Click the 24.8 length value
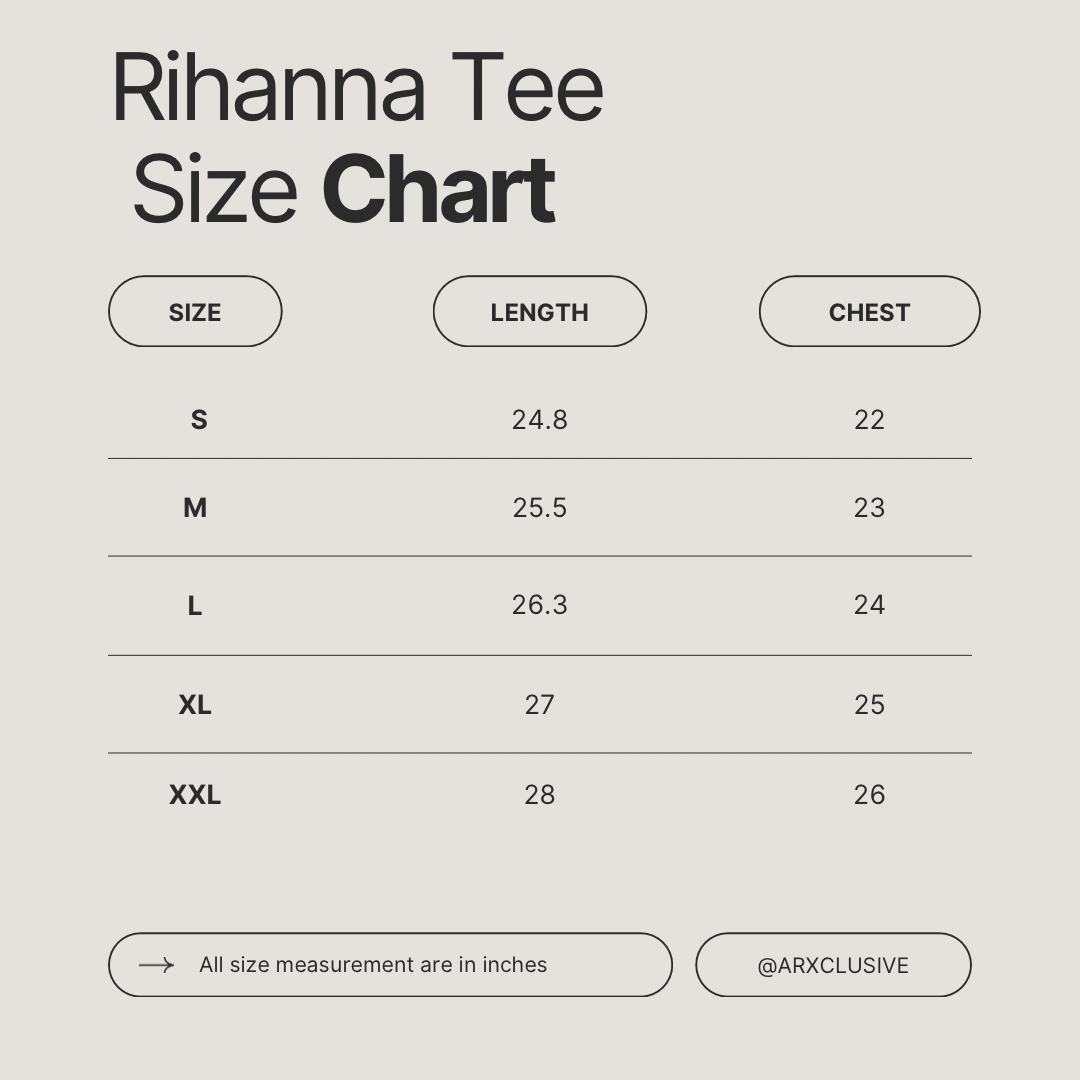 coord(539,420)
